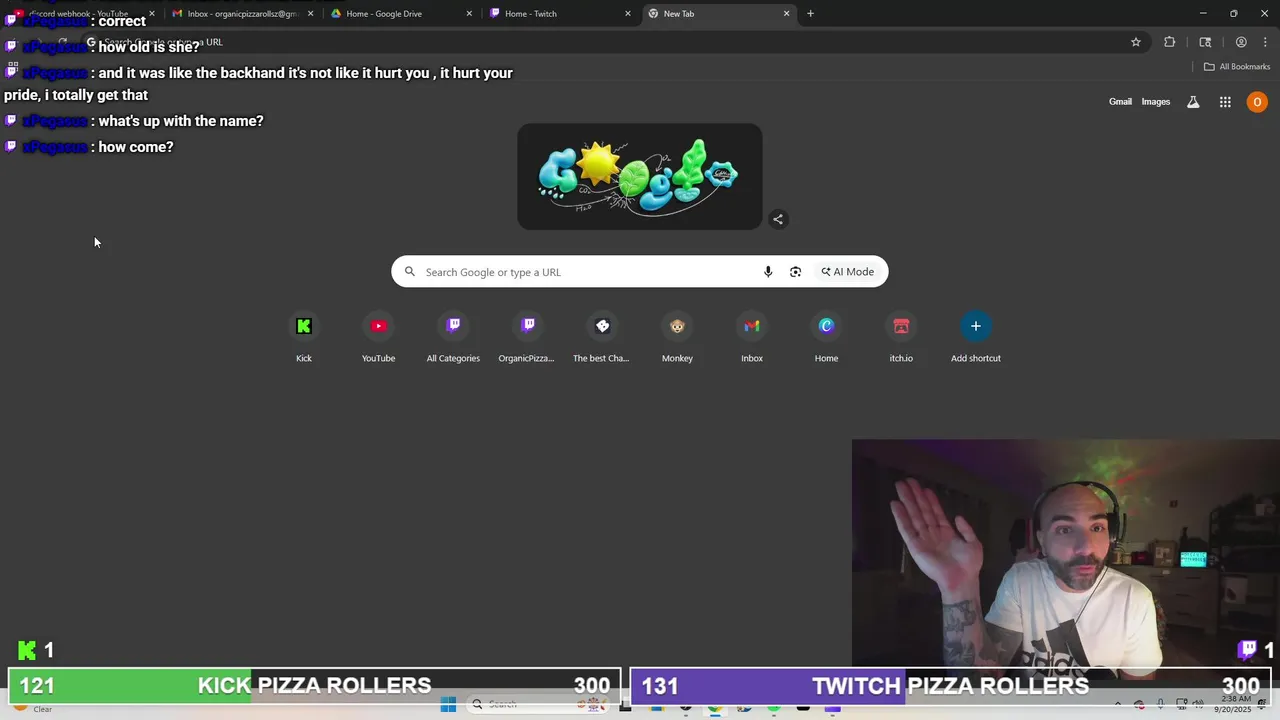
Task: Open the Extensions puzzle icon
Action: coord(1169,42)
